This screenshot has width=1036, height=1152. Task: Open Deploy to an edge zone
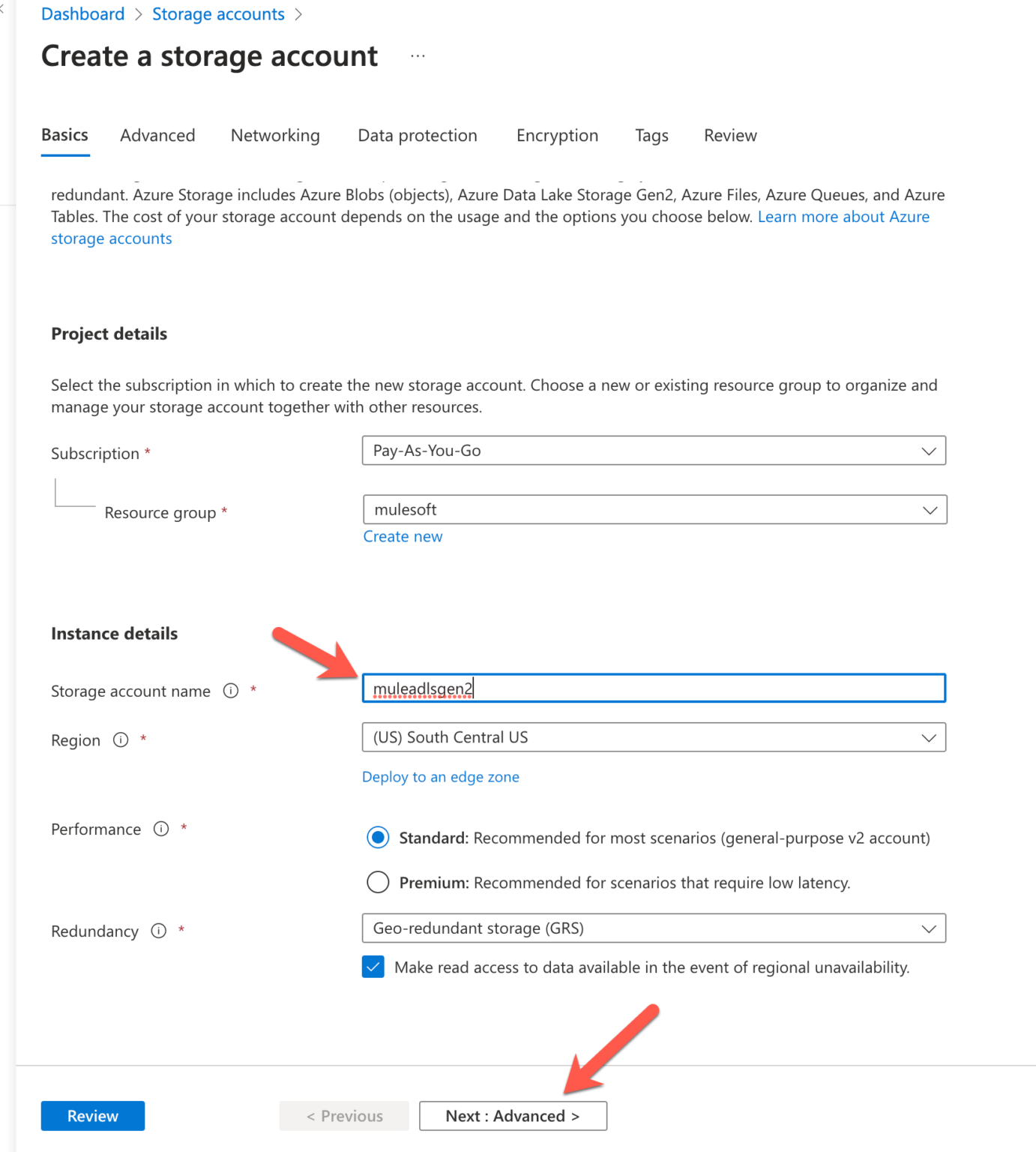440,777
